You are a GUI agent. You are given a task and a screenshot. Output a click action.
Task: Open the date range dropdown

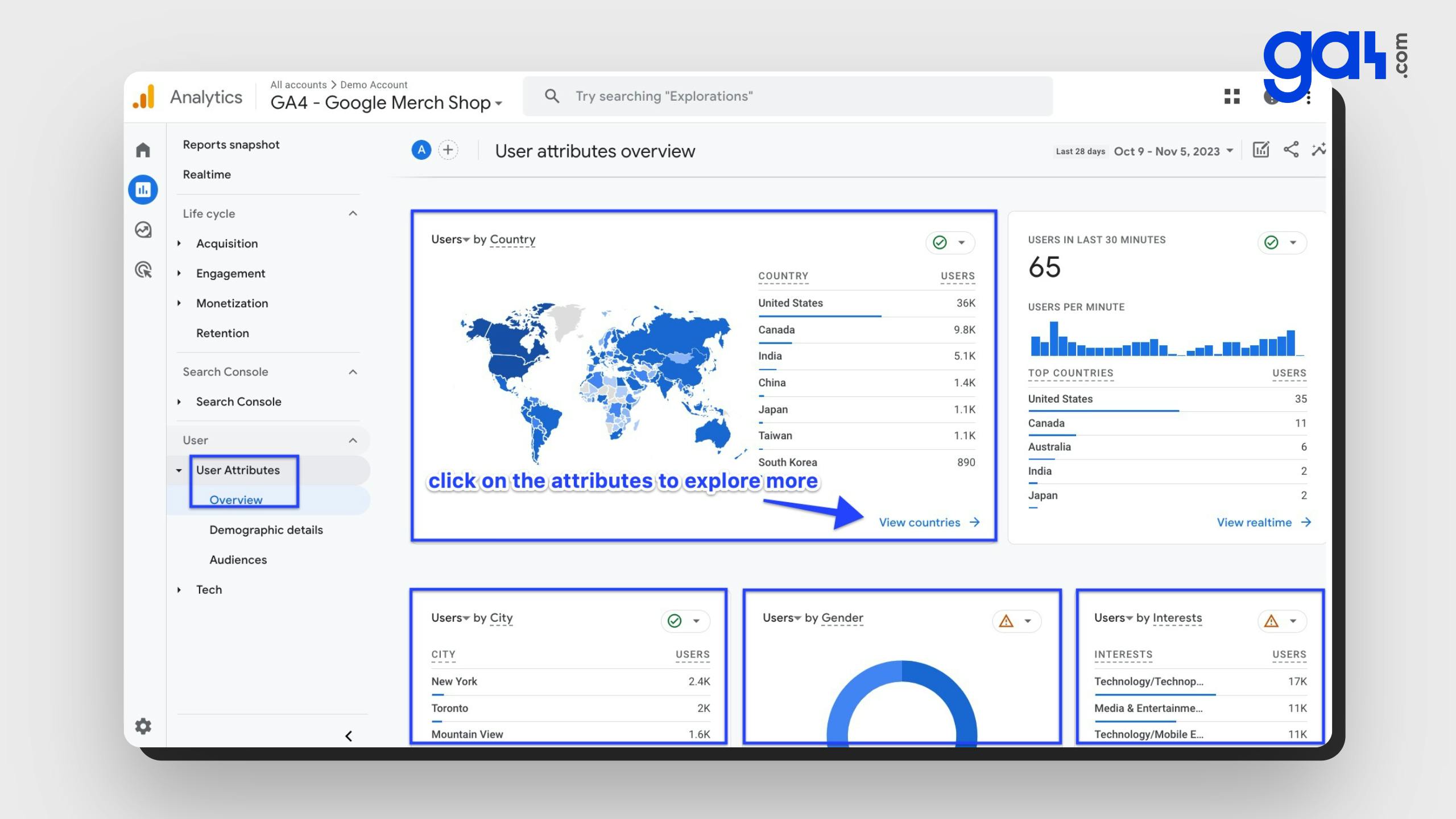(1173, 151)
